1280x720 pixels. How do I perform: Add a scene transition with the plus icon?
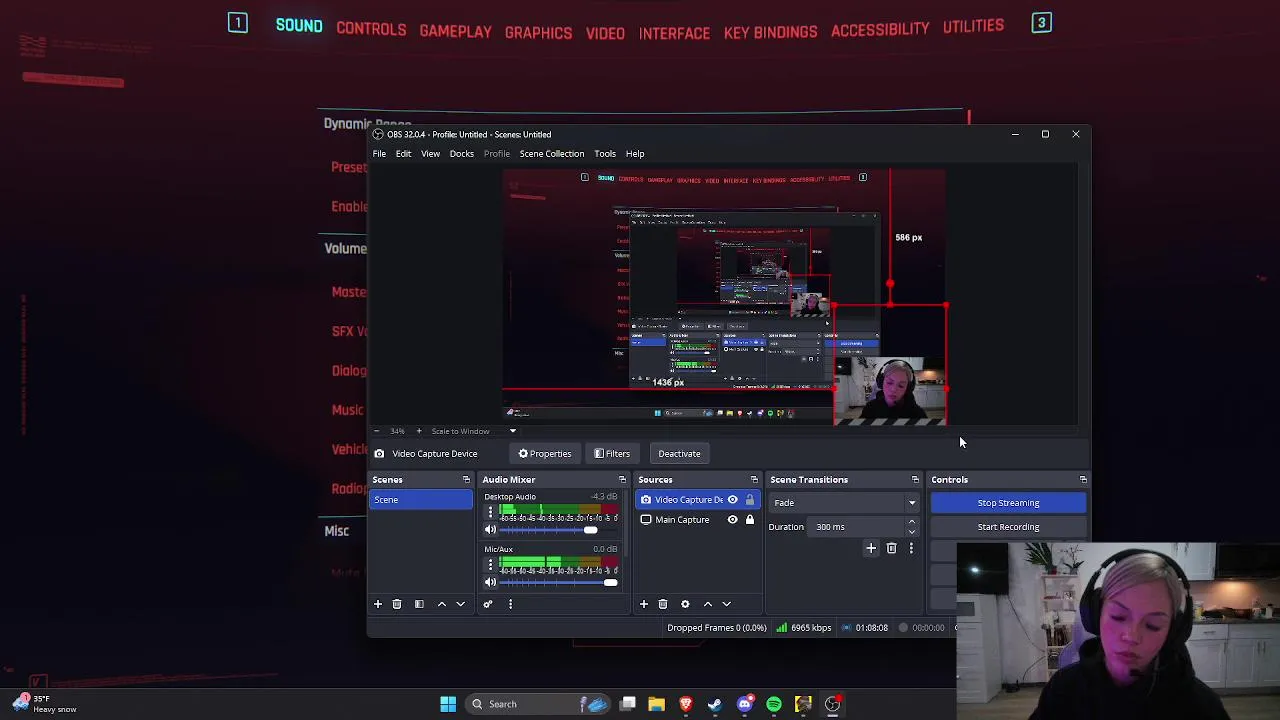871,548
